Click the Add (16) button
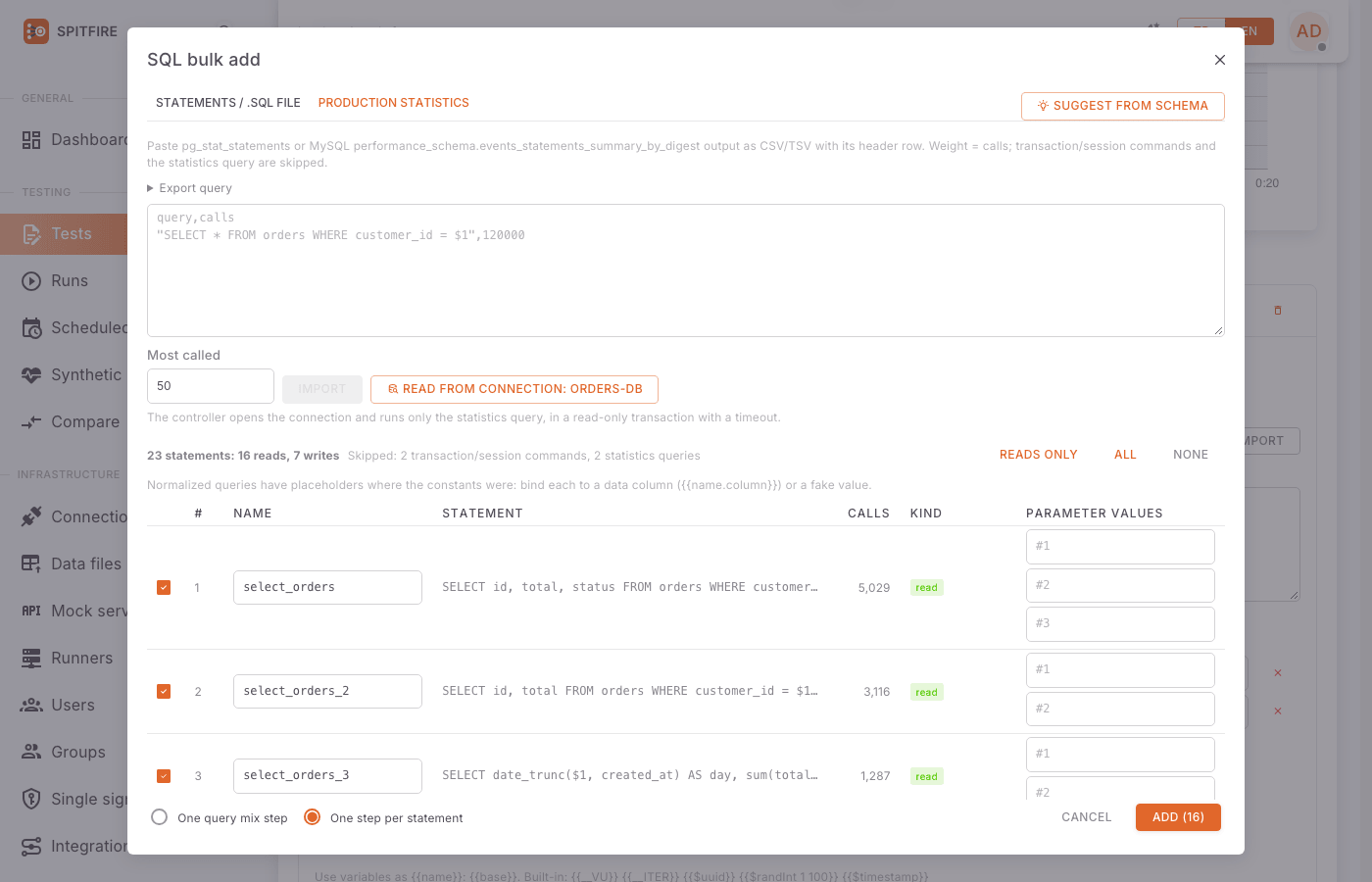The height and width of the screenshot is (882, 1372). (1178, 817)
